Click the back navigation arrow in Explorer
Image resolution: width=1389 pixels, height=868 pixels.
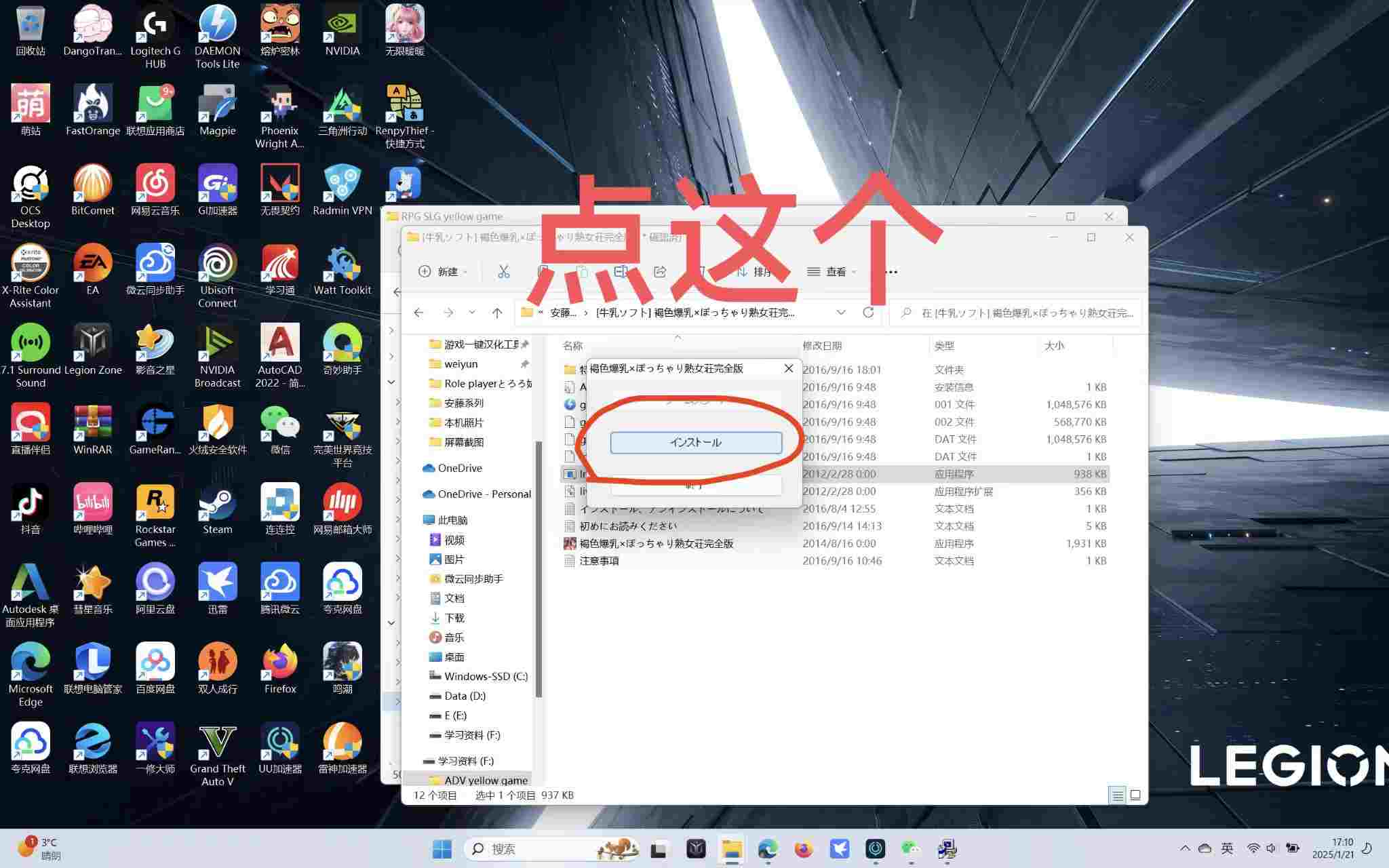(418, 313)
